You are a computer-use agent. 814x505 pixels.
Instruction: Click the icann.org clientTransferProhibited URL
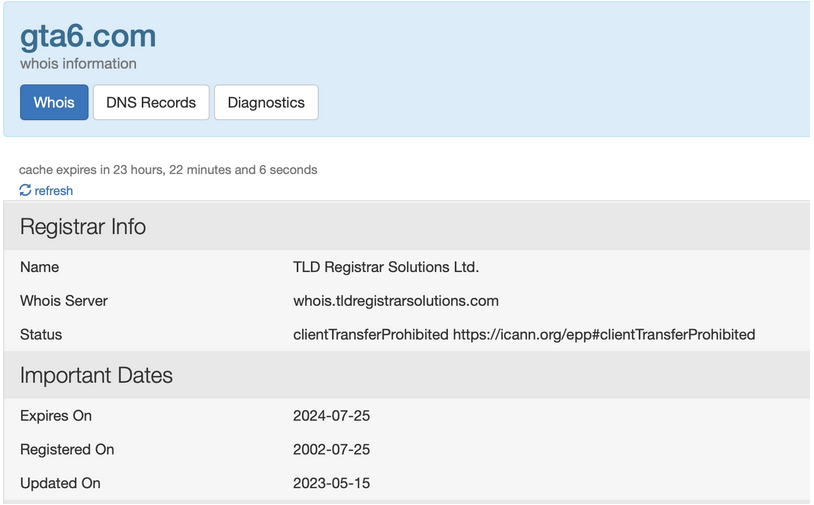click(x=604, y=335)
